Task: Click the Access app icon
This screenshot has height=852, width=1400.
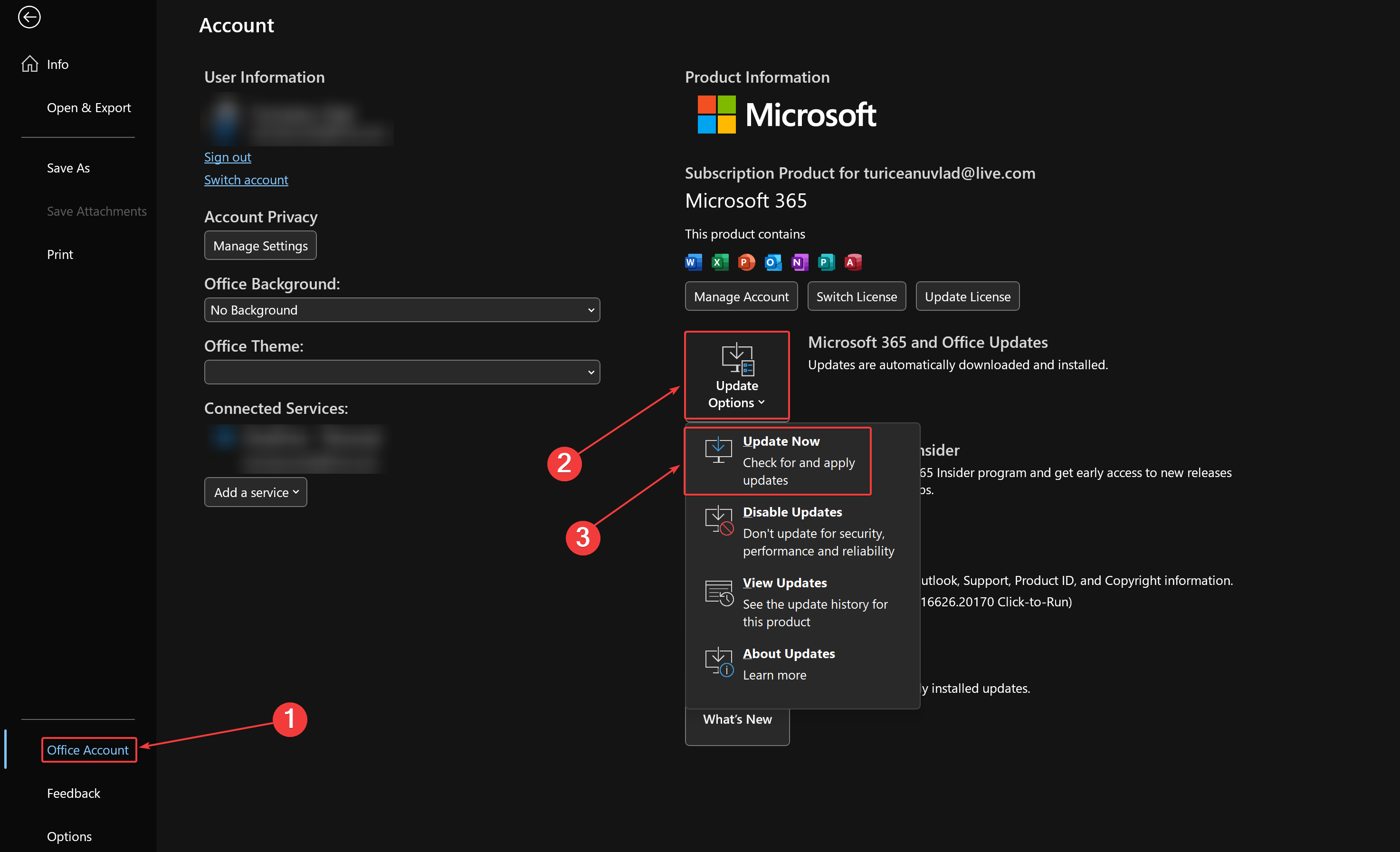Action: pyautogui.click(x=852, y=262)
